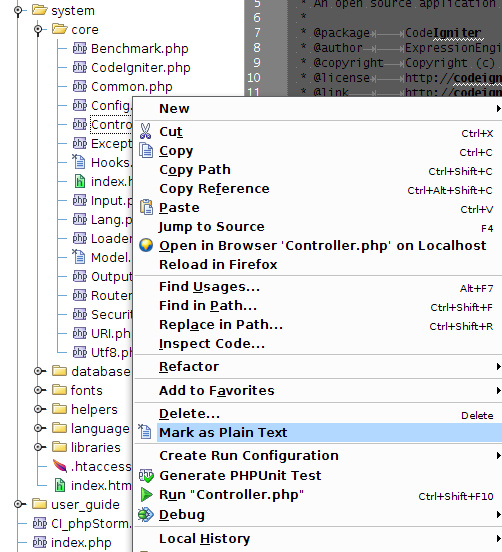The height and width of the screenshot is (552, 502).
Task: Click the helpers folder icon
Action: coord(59,409)
